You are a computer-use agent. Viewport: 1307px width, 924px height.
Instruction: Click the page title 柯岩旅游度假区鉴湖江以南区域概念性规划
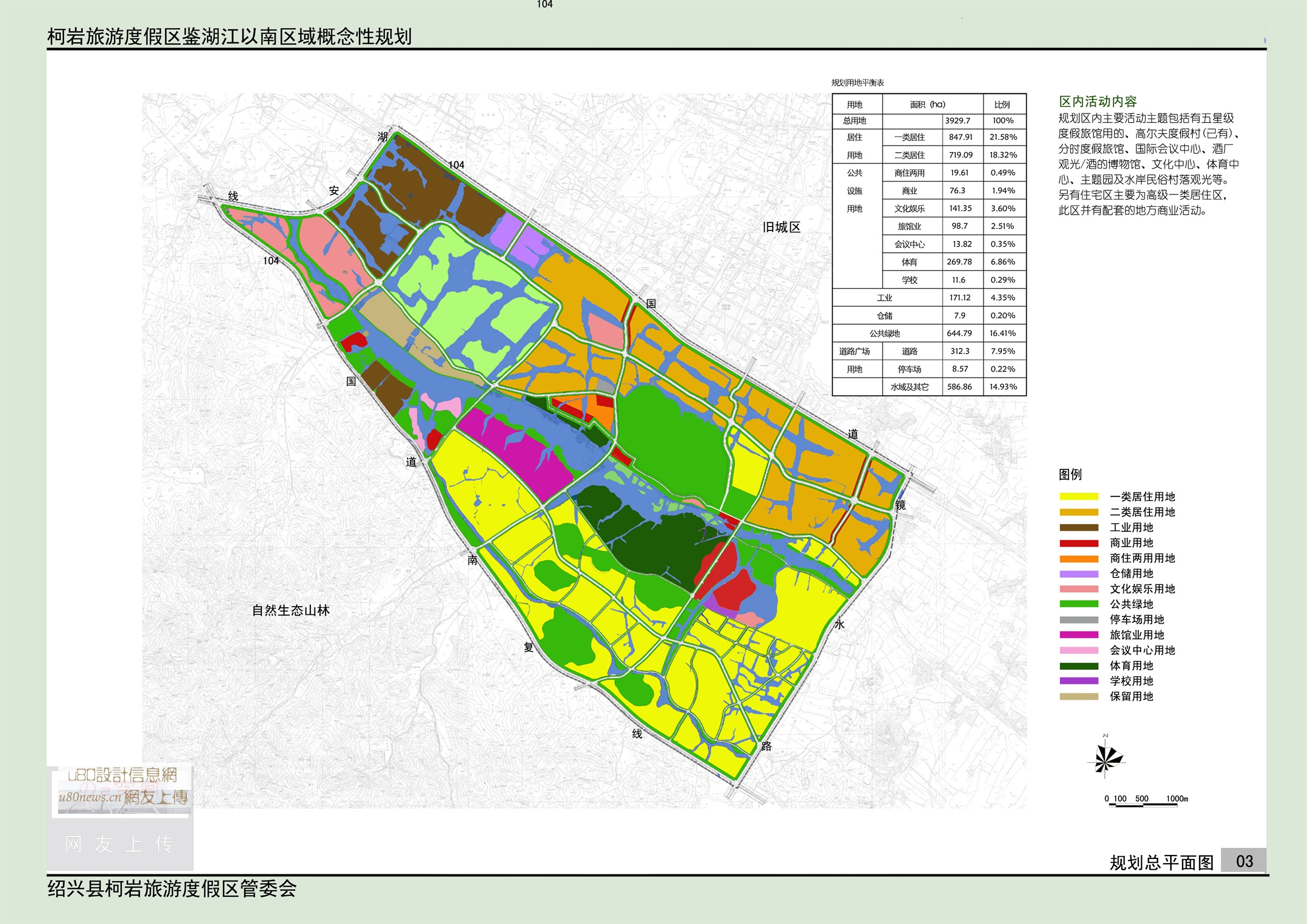(229, 36)
